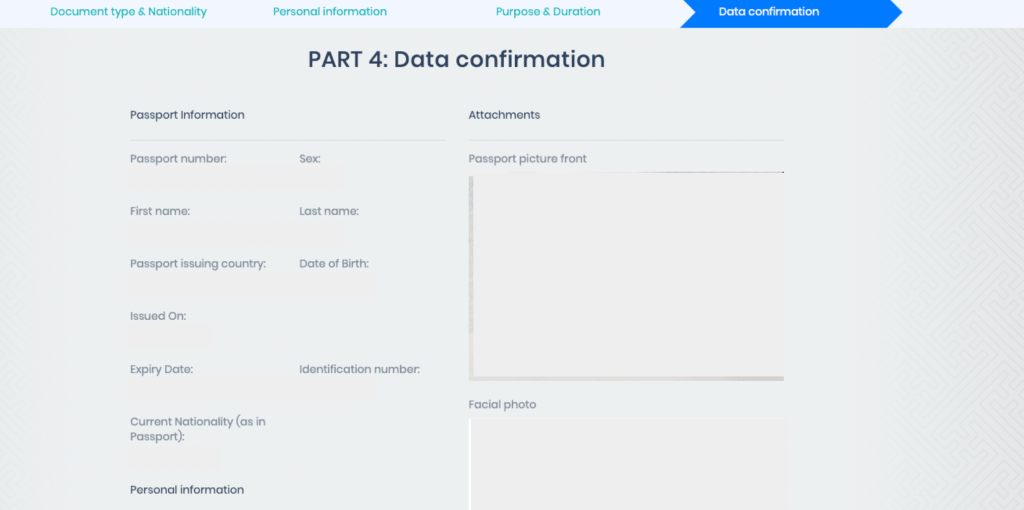Click the Attachments section header

point(504,115)
